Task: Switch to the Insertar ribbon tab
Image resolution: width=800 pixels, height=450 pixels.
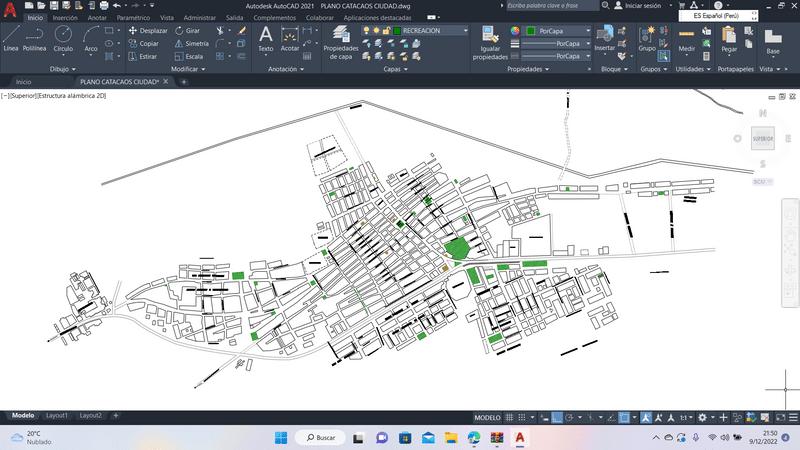Action: click(64, 18)
